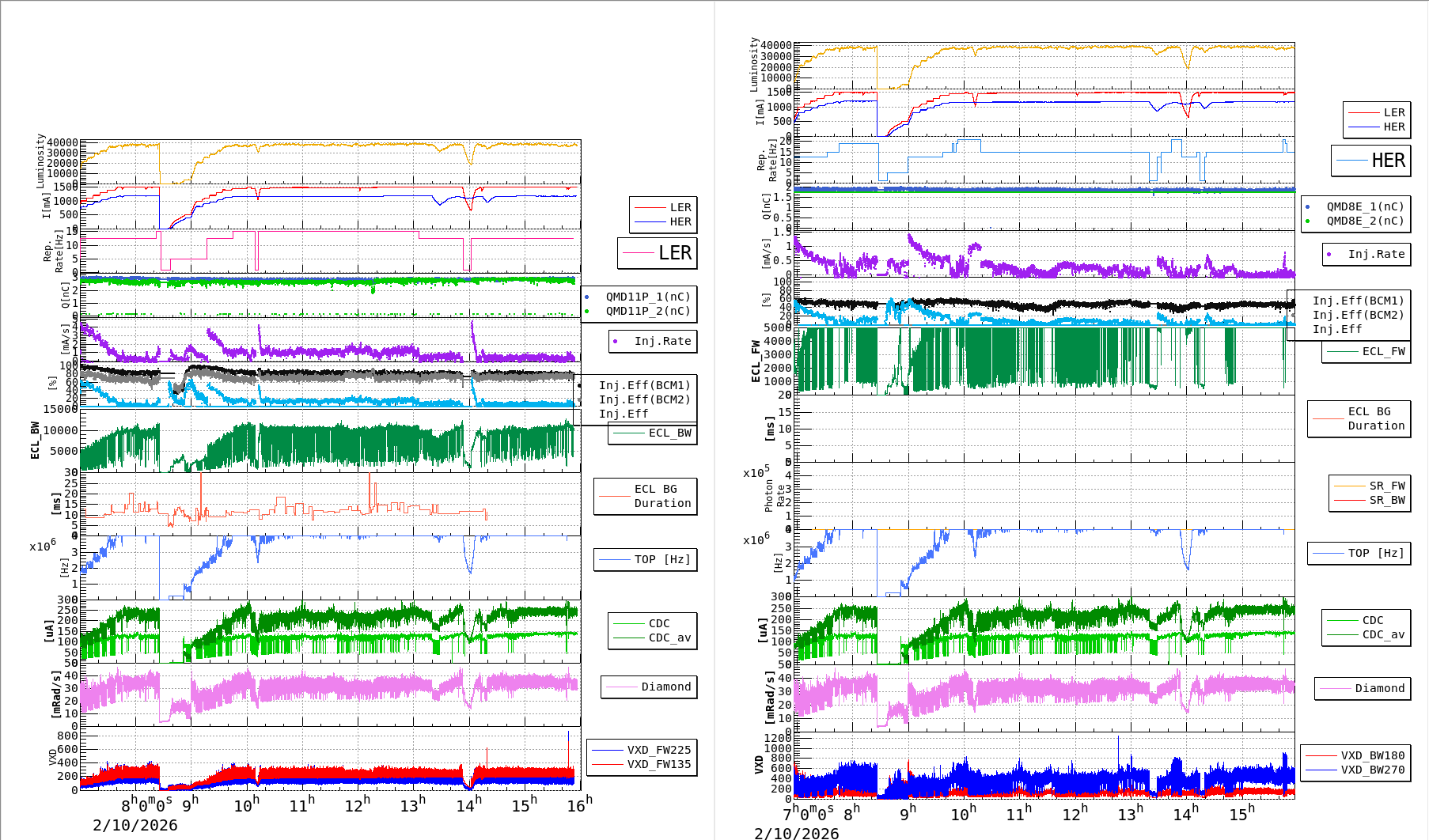Click the 16h tick label on left time axis

(579, 805)
